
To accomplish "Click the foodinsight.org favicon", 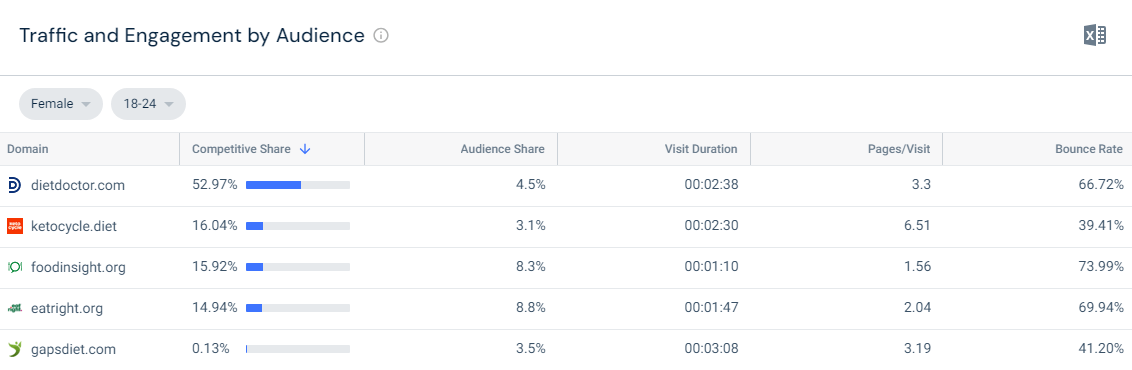I will 14,268.
